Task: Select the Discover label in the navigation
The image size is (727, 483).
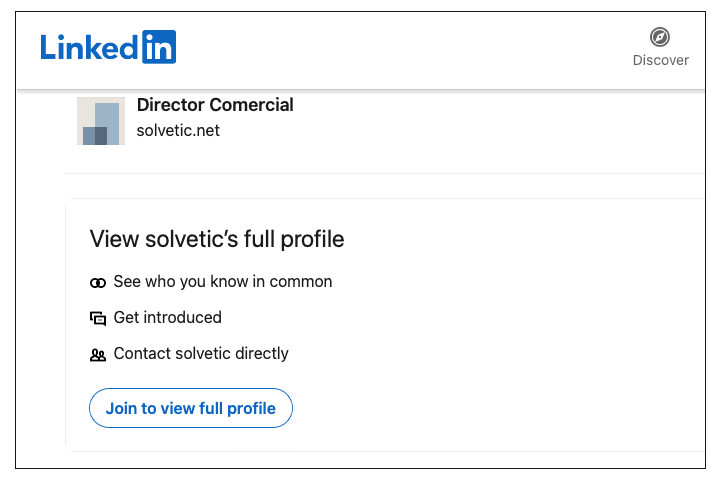Action: [660, 60]
